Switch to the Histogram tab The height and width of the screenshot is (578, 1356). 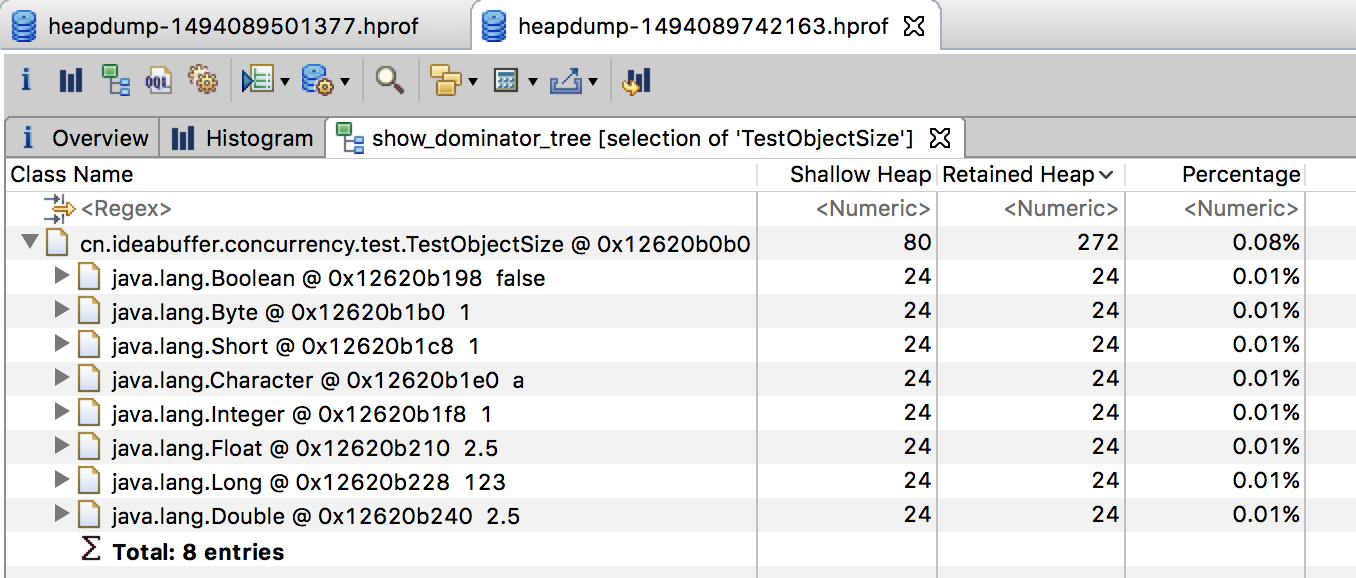point(242,138)
